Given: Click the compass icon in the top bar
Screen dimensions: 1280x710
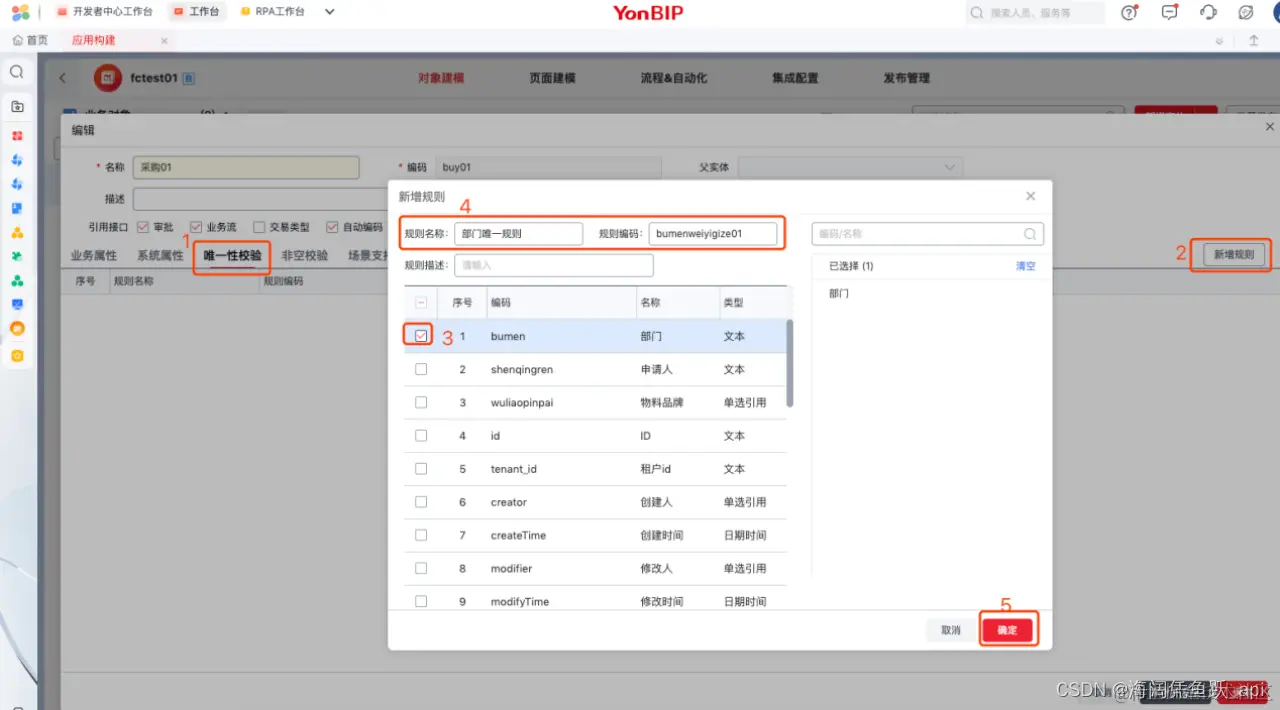Looking at the screenshot, I should (1246, 13).
